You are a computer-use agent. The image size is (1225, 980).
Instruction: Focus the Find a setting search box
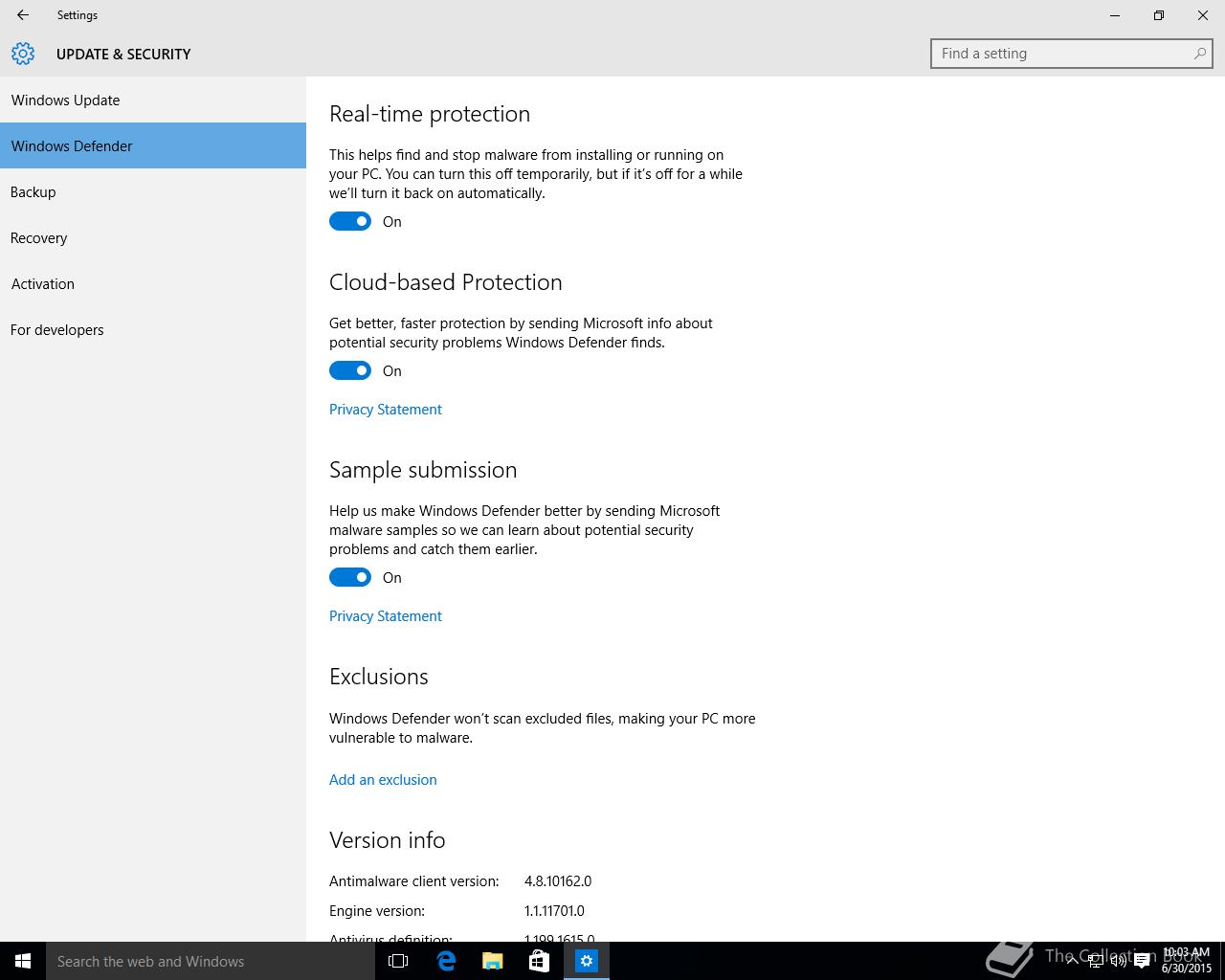[x=1072, y=54]
